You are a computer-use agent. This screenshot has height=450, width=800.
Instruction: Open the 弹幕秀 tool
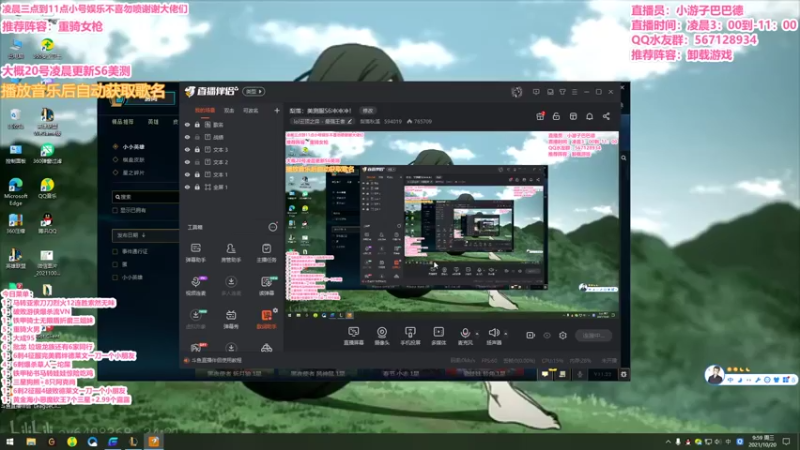click(x=231, y=319)
